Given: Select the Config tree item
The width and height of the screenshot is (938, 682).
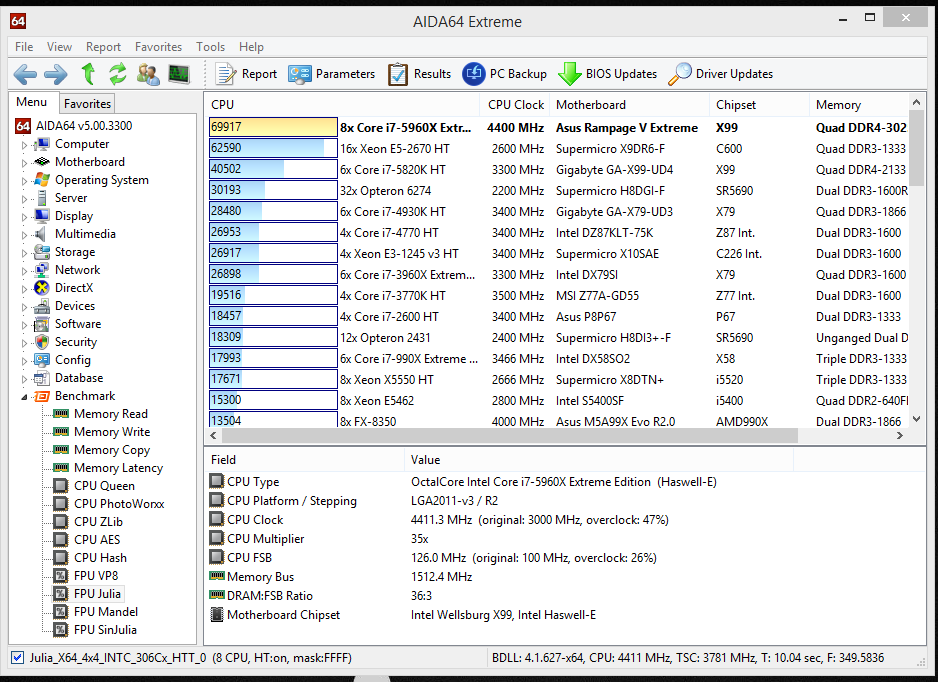Looking at the screenshot, I should (73, 360).
